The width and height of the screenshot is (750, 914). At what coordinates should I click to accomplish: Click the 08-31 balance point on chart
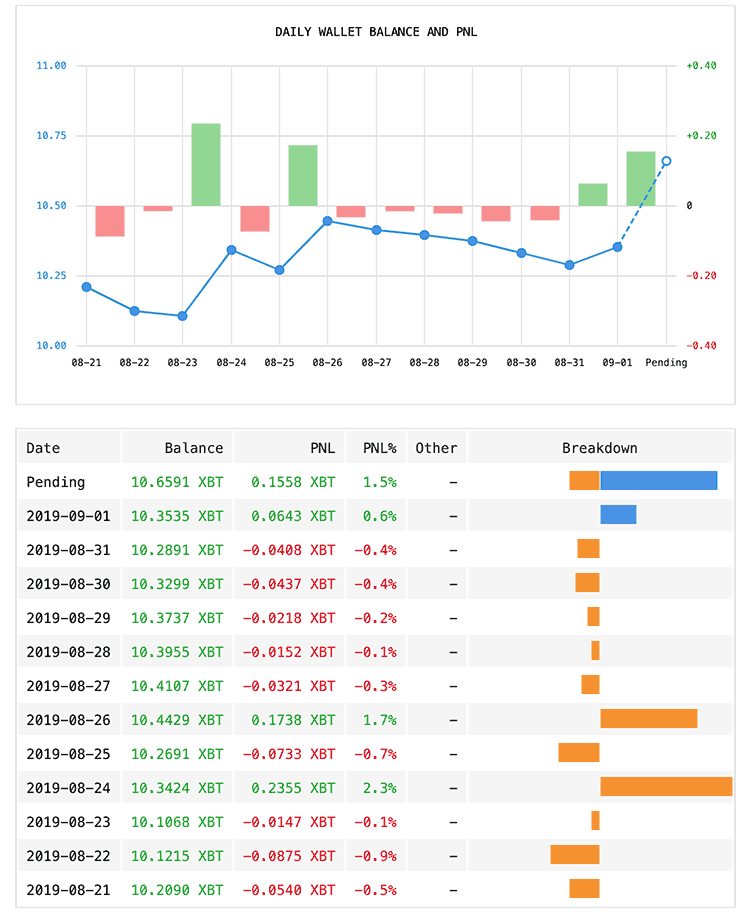click(x=569, y=265)
